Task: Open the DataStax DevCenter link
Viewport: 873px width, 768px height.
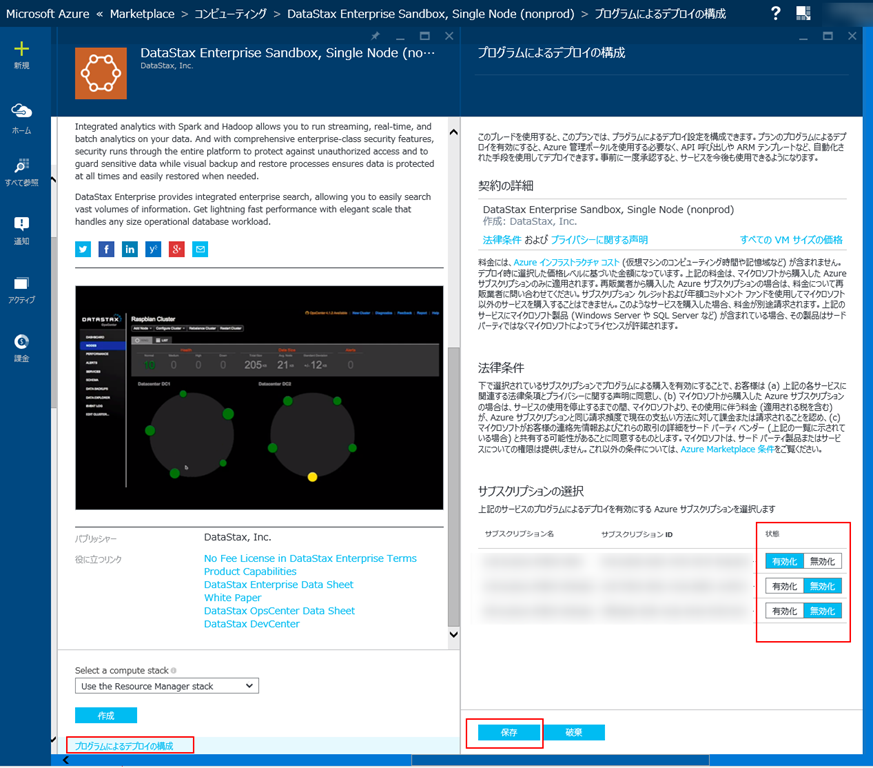Action: coord(252,624)
